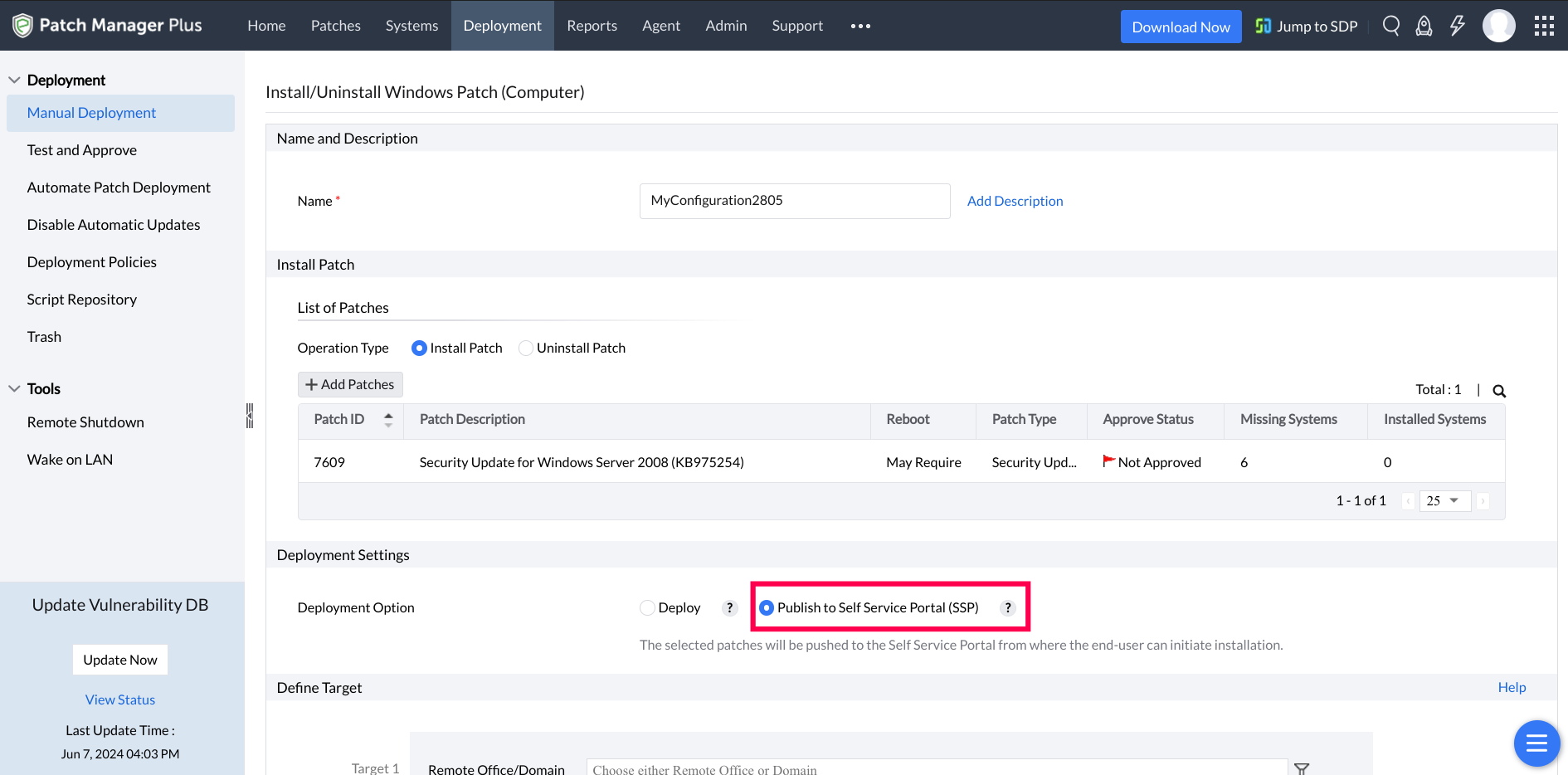Click the user profile avatar
1568x775 pixels.
point(1499,26)
